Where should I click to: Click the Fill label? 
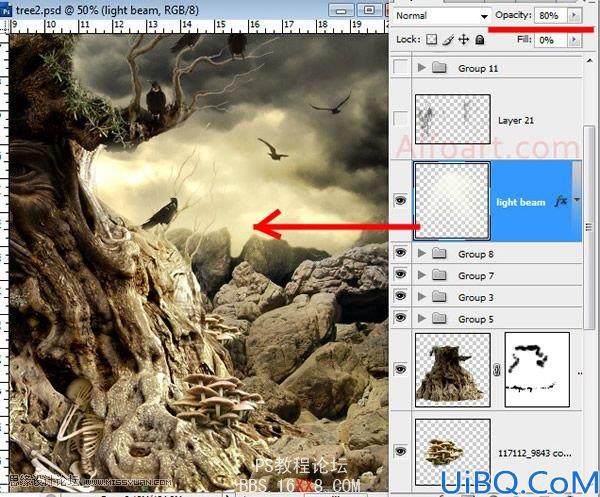[524, 39]
